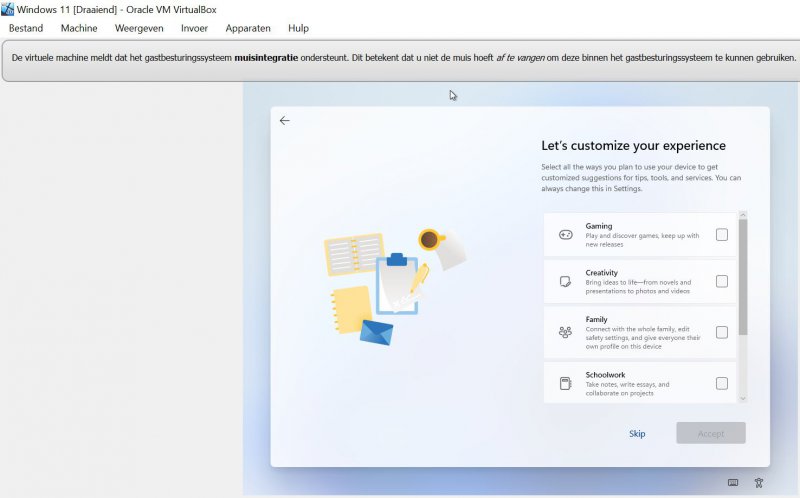Select the Schoolwork option title

605,375
